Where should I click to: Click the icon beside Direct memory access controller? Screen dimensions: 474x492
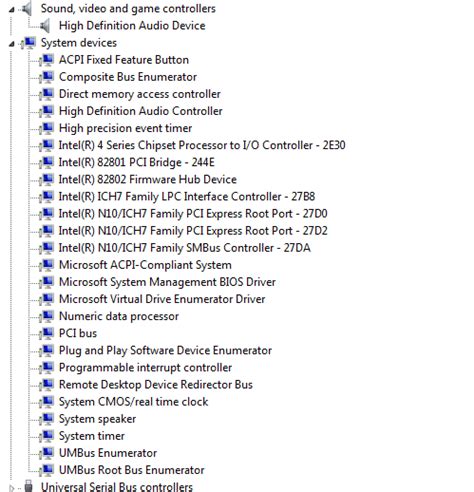46,94
